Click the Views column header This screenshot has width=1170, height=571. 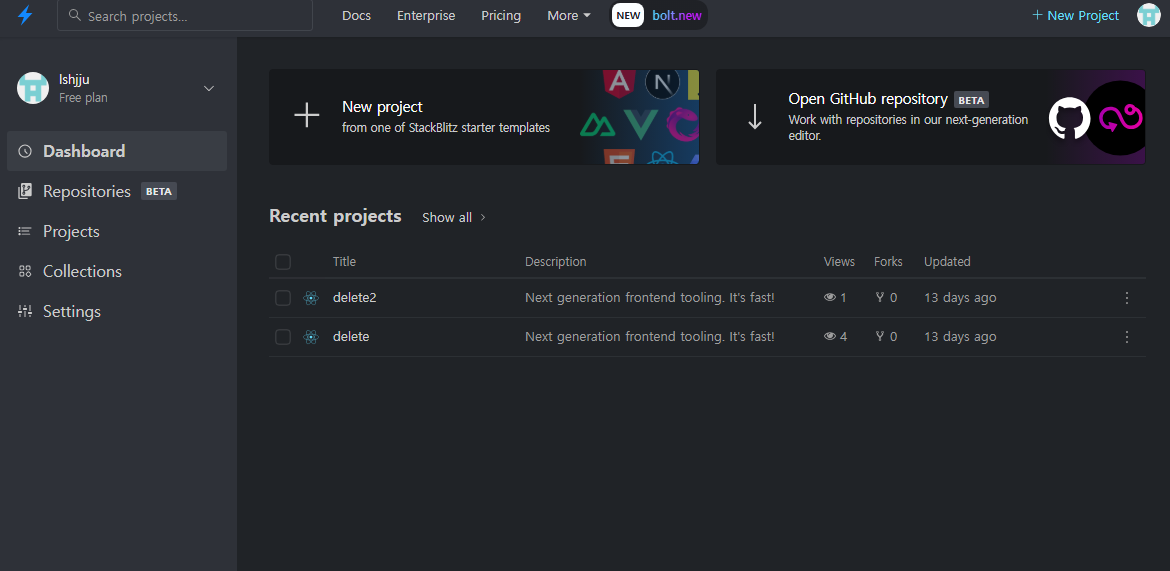coord(839,261)
